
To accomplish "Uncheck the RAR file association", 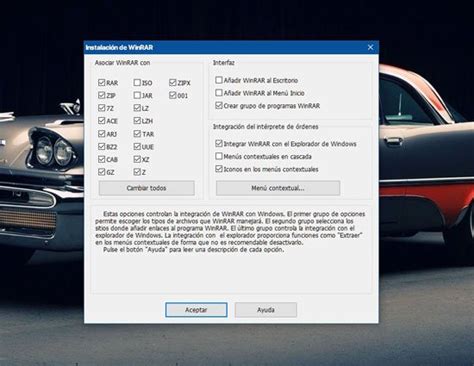I will pos(102,82).
